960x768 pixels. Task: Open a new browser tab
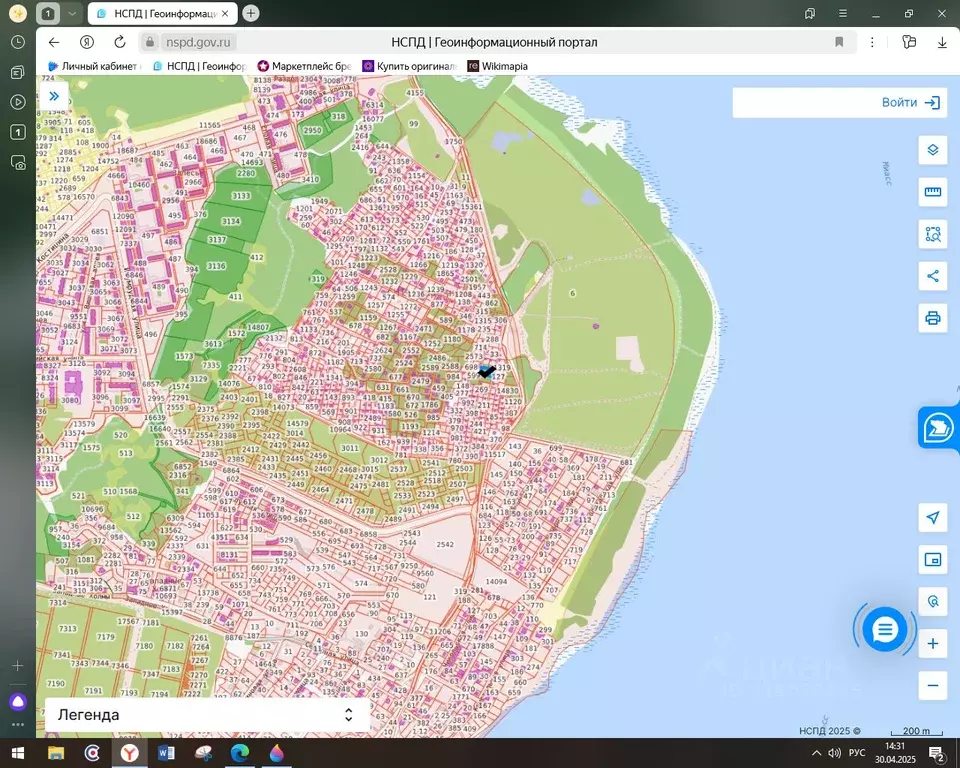click(250, 13)
